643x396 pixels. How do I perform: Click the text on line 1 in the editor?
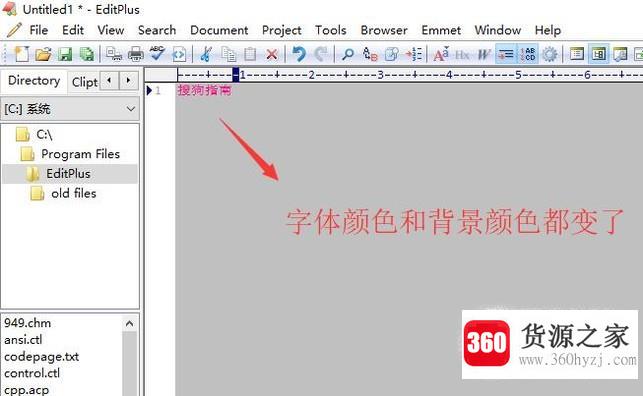pos(204,90)
